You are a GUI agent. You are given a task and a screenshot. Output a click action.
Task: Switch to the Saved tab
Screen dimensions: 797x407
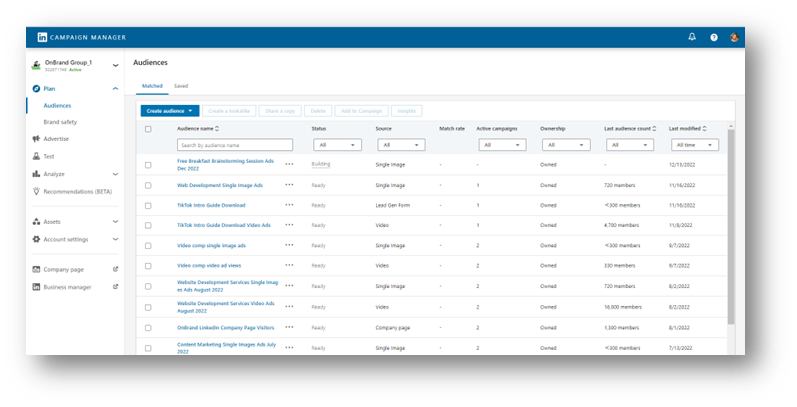(x=181, y=86)
